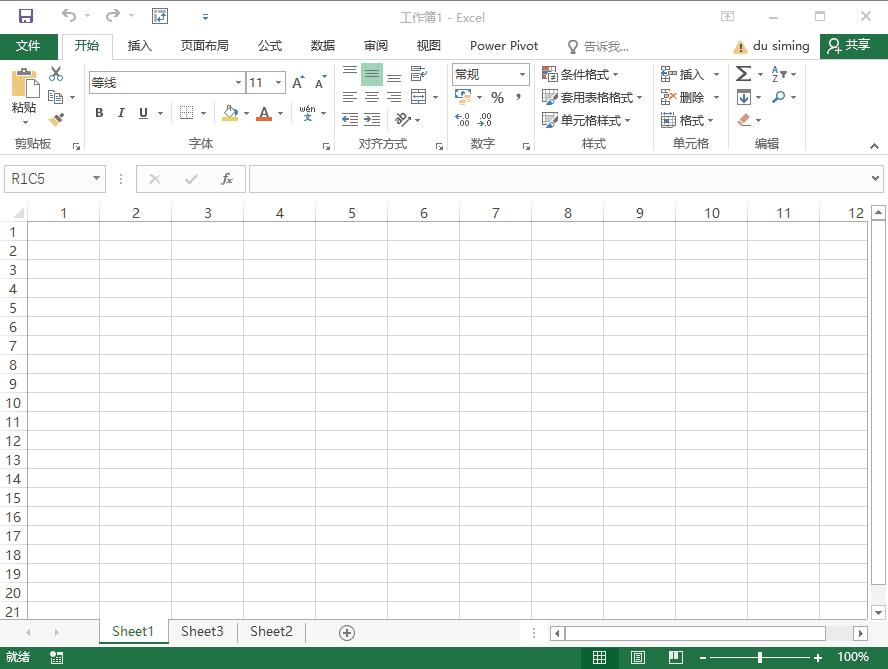Click the 共享 share button
This screenshot has width=888, height=669.
pyautogui.click(x=849, y=45)
